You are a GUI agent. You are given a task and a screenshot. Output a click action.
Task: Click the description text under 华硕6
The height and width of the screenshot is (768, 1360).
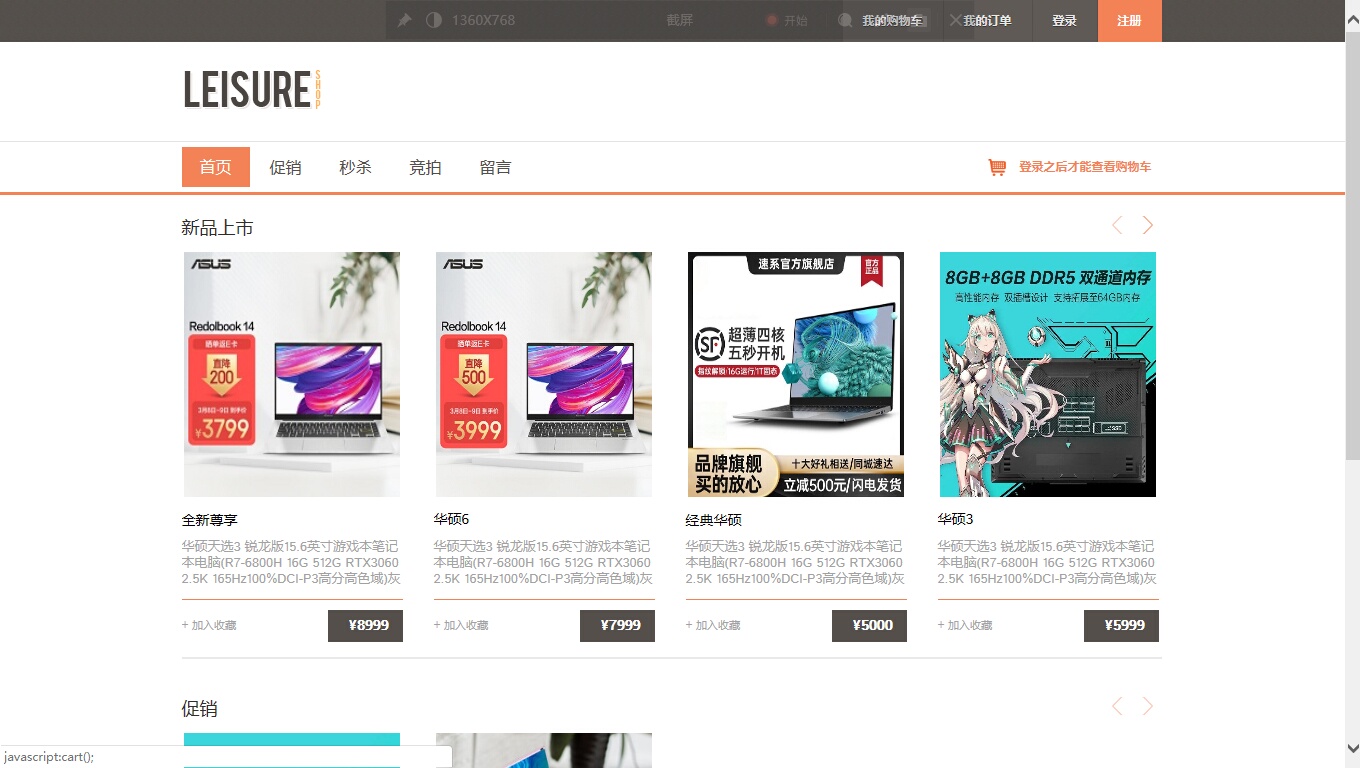pyautogui.click(x=543, y=562)
